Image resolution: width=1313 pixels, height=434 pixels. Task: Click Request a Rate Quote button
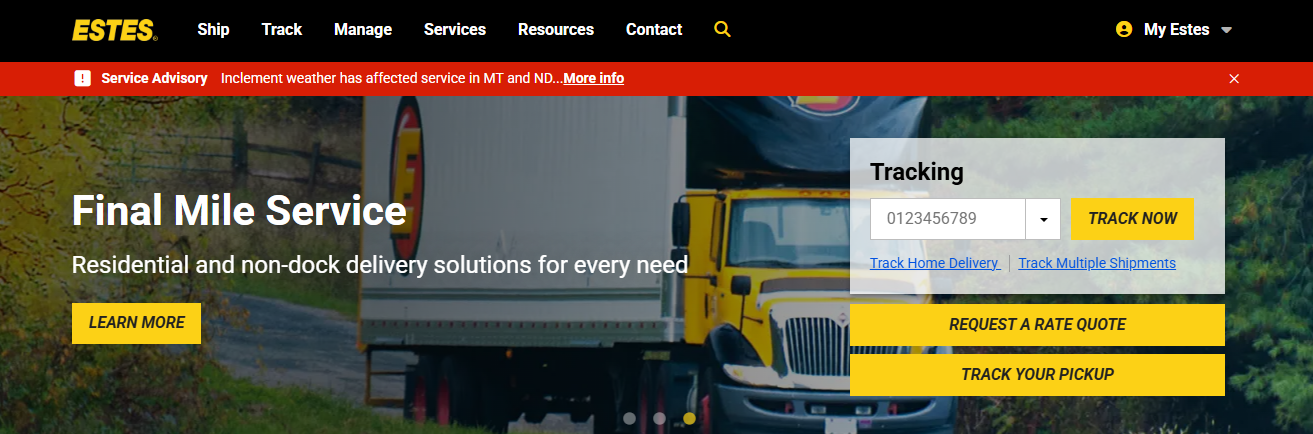[x=1037, y=325]
